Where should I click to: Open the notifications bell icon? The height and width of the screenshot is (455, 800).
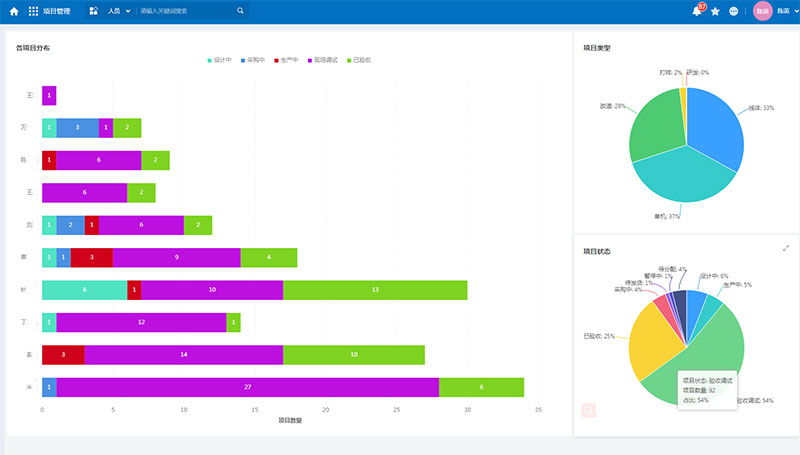point(697,11)
